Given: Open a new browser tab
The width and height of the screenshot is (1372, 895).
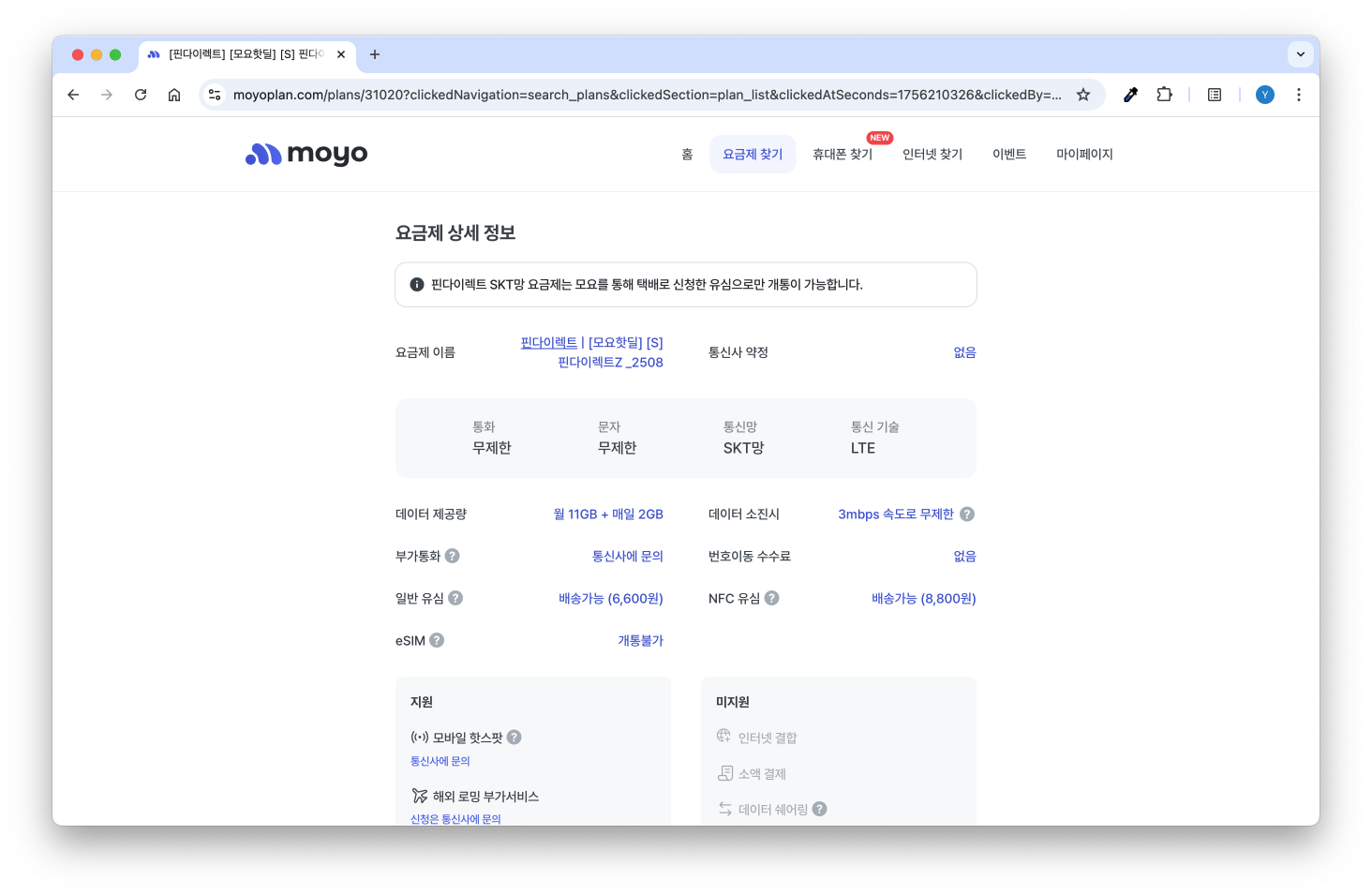Looking at the screenshot, I should point(375,54).
